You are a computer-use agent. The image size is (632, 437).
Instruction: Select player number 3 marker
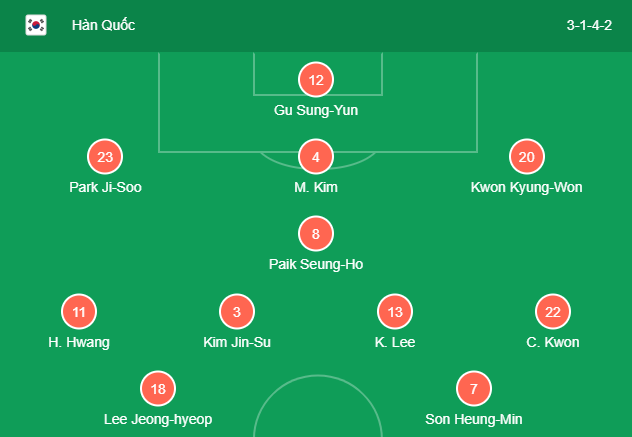tap(237, 312)
